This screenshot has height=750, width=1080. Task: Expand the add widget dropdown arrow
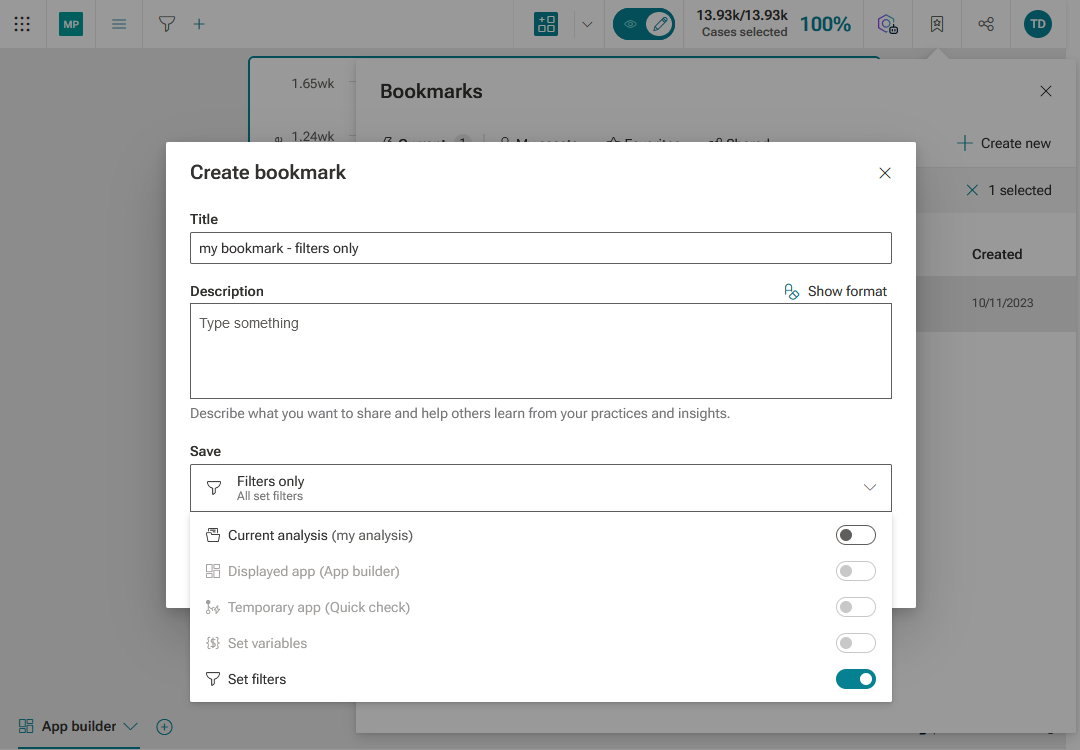click(588, 24)
